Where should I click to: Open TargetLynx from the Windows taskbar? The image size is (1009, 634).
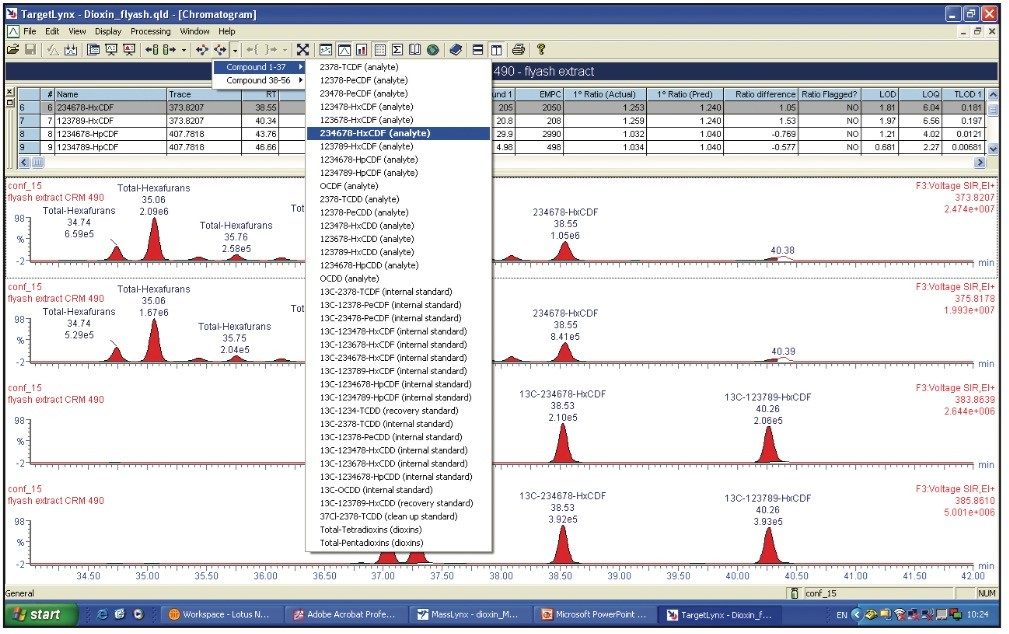coord(724,614)
